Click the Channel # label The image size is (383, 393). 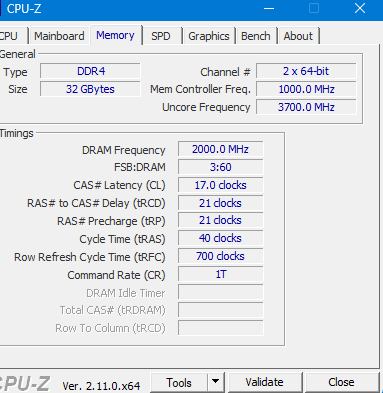point(225,72)
